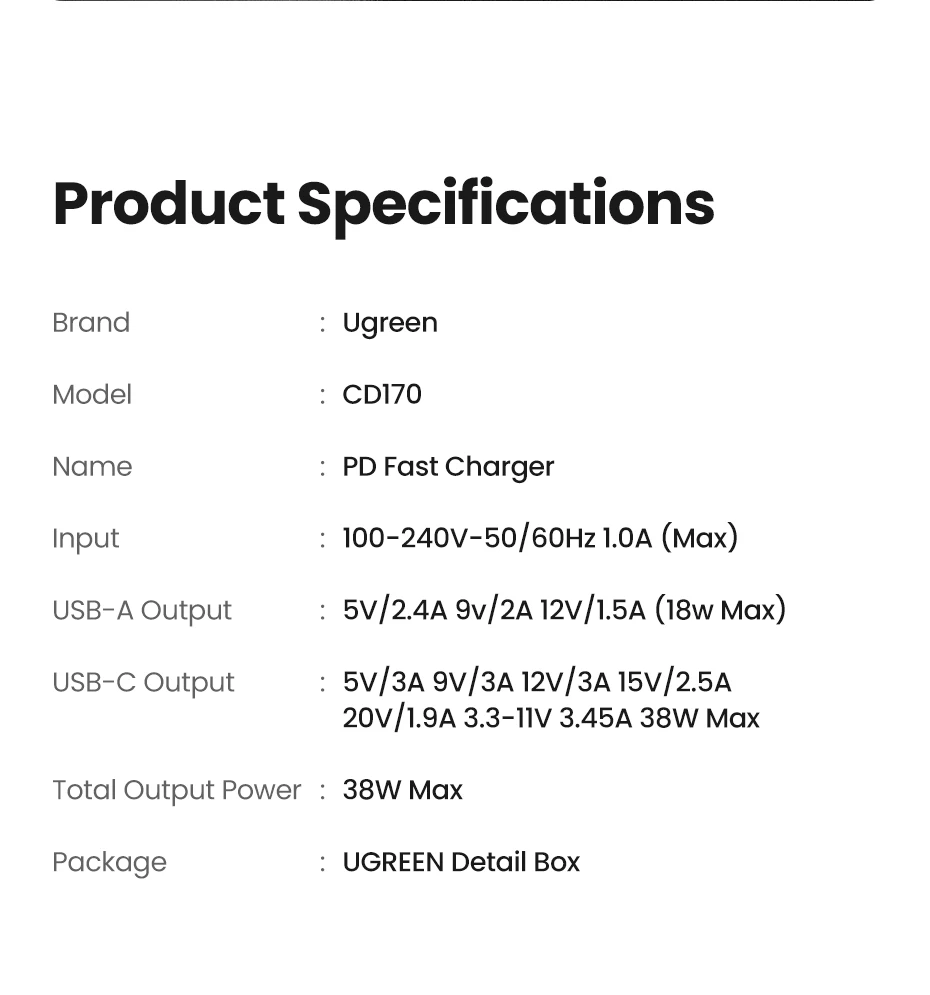
Task: Click the Brand label
Action: [x=91, y=323]
